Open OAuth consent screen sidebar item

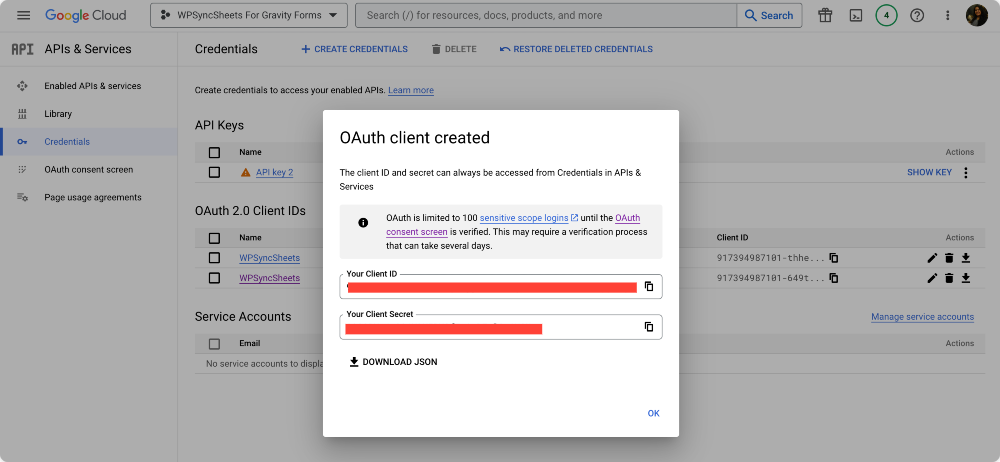89,170
